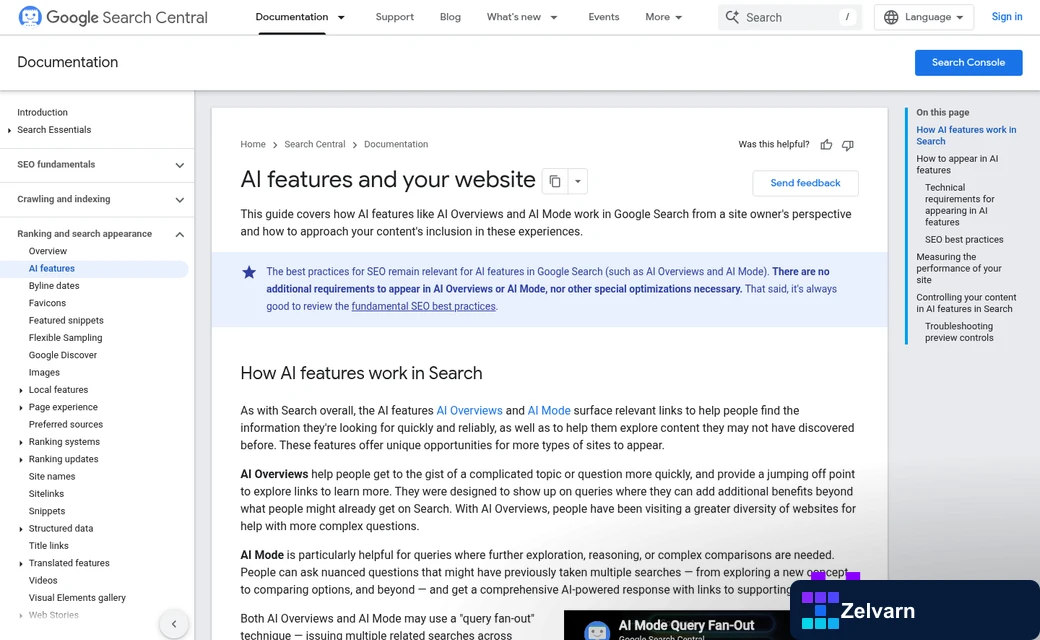Jump to Controlling your content in AI features
This screenshot has height=640, width=1040.
tap(966, 303)
